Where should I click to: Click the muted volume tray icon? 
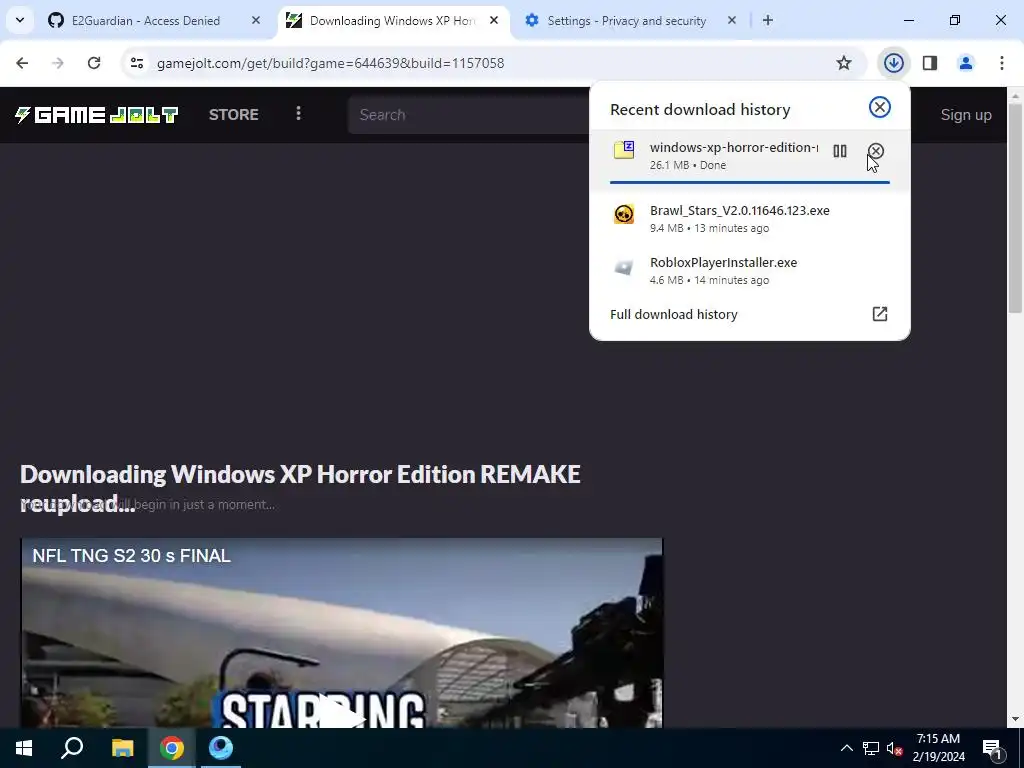pos(895,748)
